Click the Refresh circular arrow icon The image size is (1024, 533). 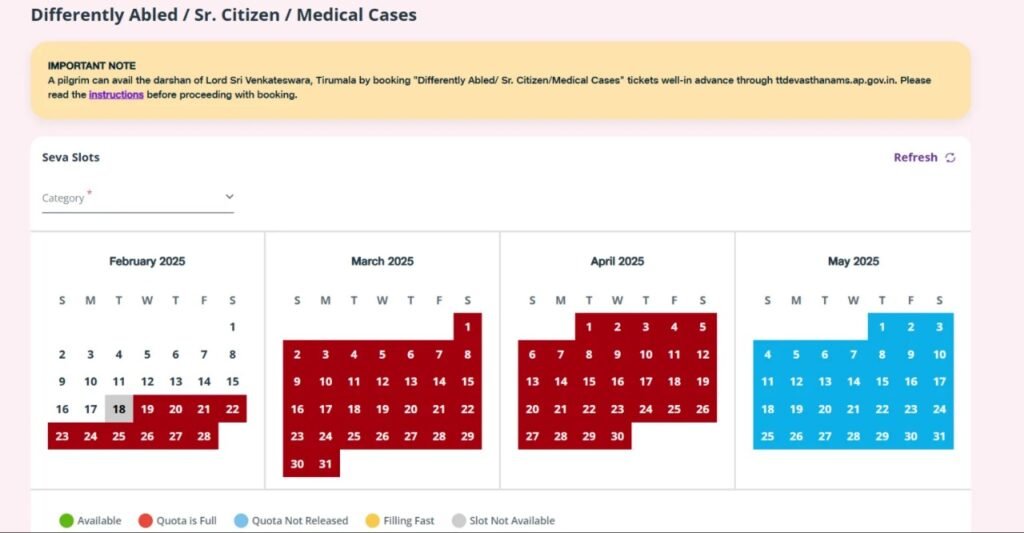[950, 157]
